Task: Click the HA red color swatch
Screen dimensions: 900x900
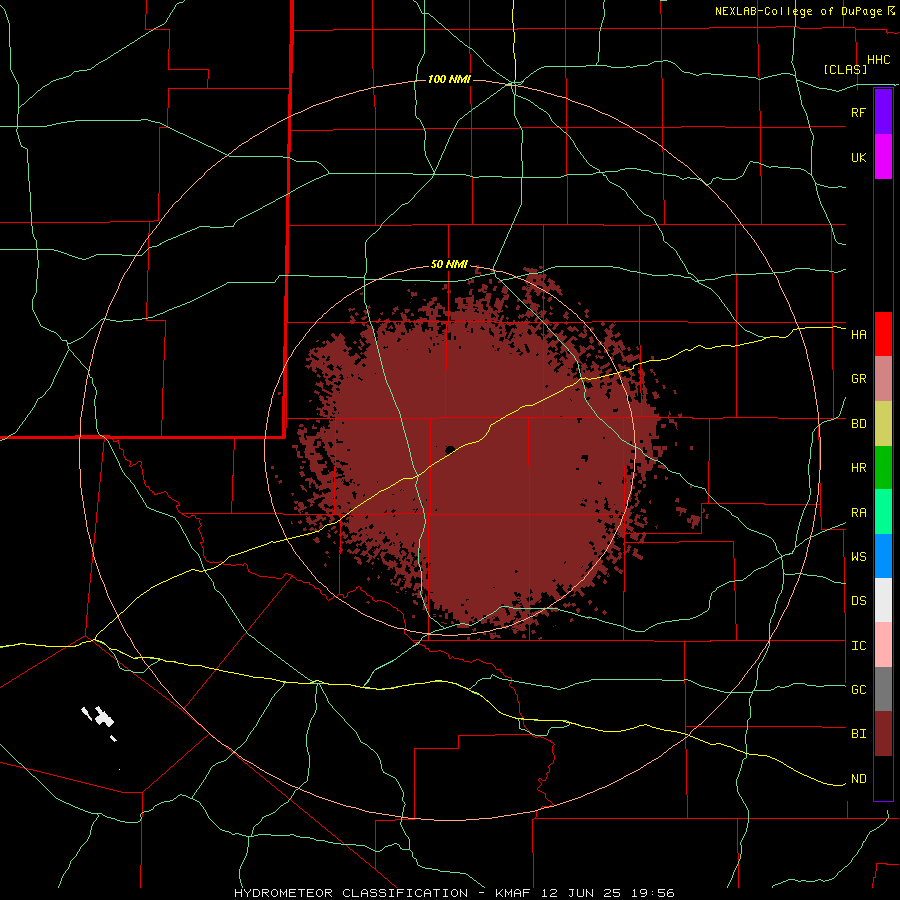Action: pos(883,334)
